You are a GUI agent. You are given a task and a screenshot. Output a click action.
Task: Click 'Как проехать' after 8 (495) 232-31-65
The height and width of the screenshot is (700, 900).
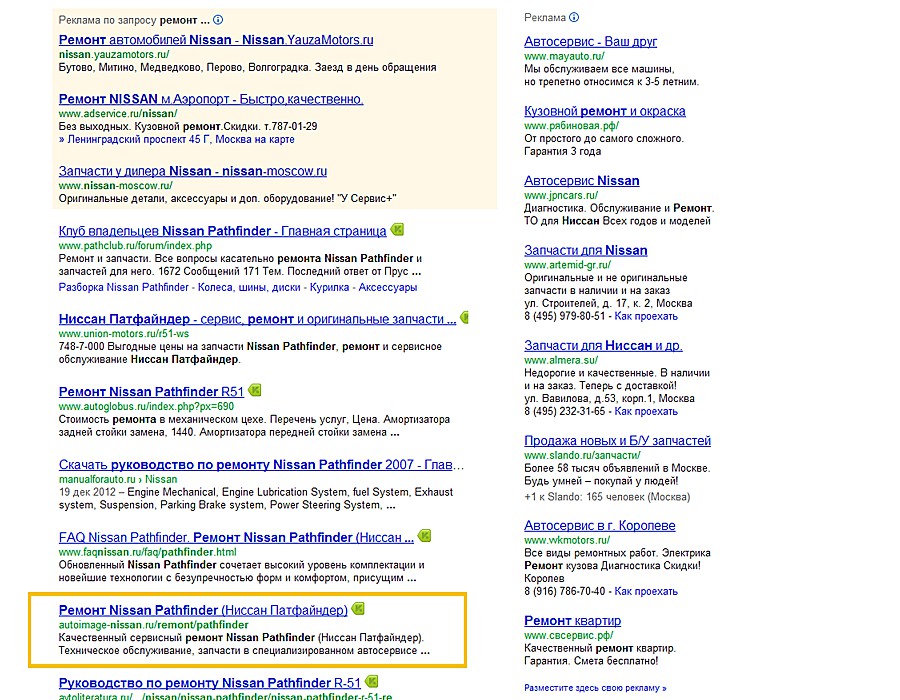click(646, 412)
